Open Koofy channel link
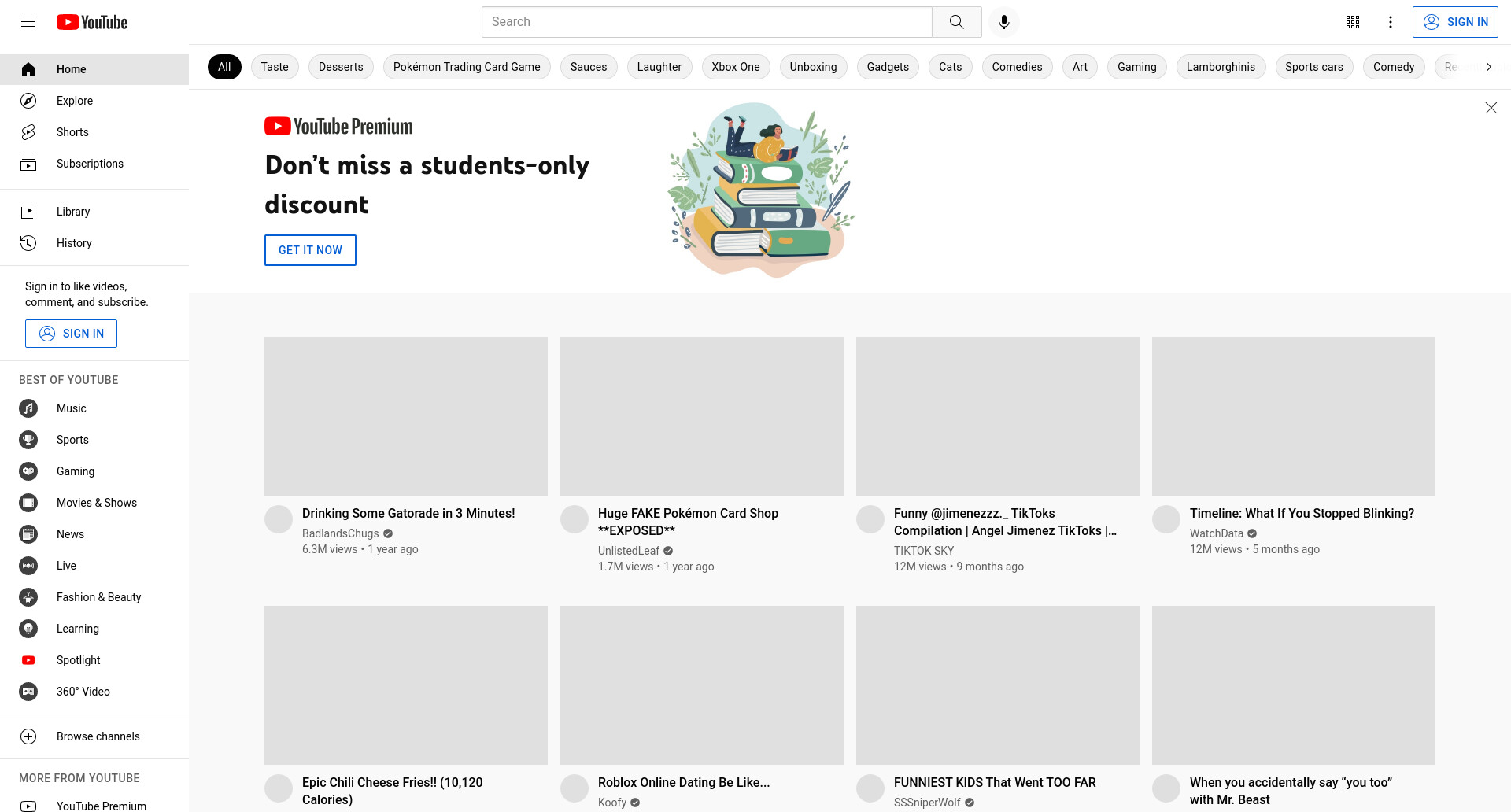The image size is (1511, 812). point(612,803)
